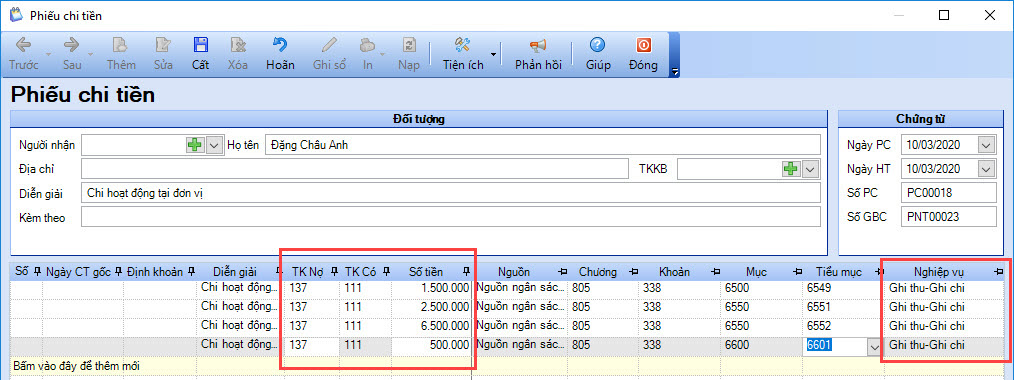Add new TKKB account with green plus
The width and height of the screenshot is (1014, 380).
791,169
